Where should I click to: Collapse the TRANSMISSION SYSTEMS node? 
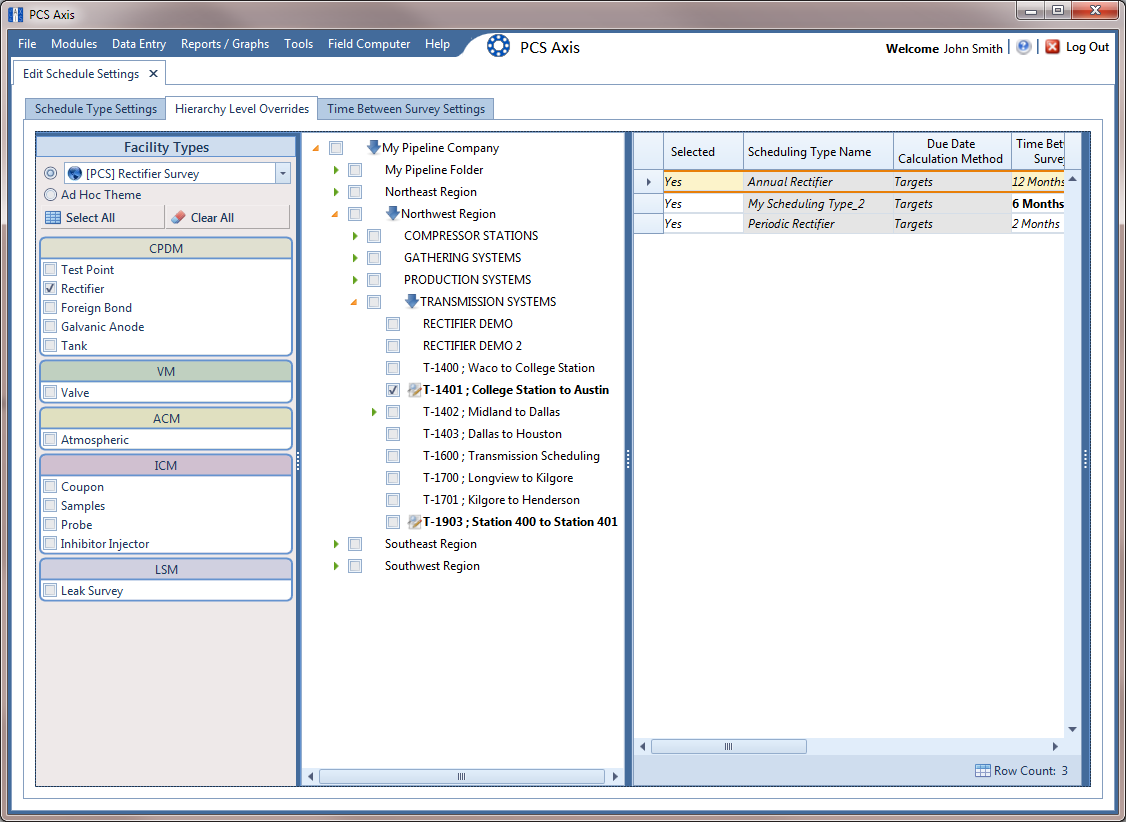[354, 302]
